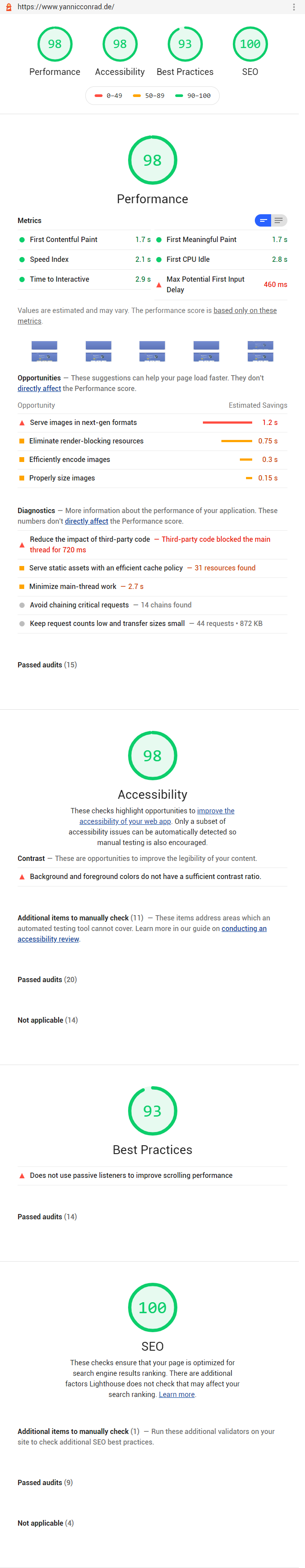Click the Performance gauge in the top summary
The width and height of the screenshot is (305, 1568).
tap(55, 43)
